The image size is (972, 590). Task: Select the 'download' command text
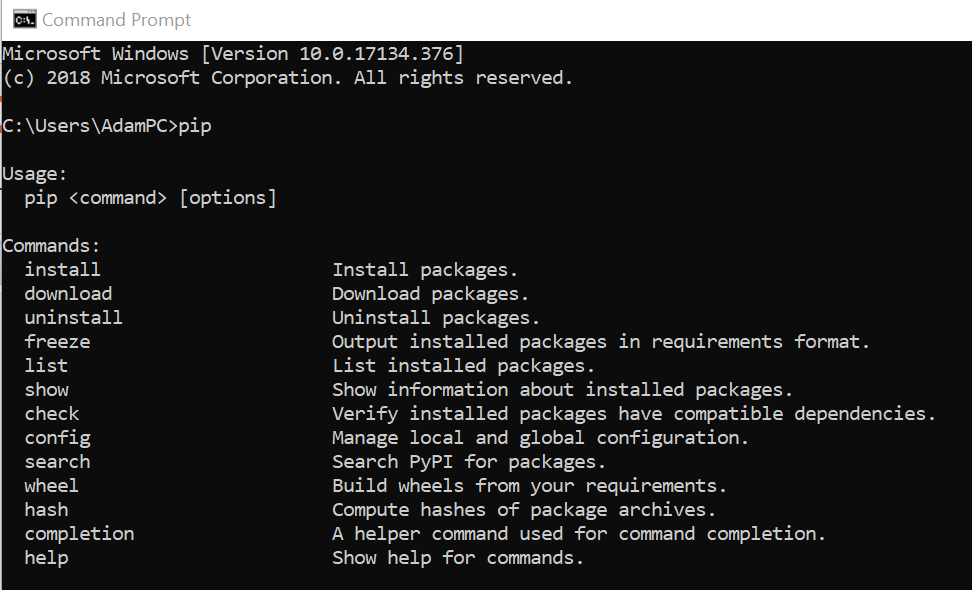(x=68, y=293)
